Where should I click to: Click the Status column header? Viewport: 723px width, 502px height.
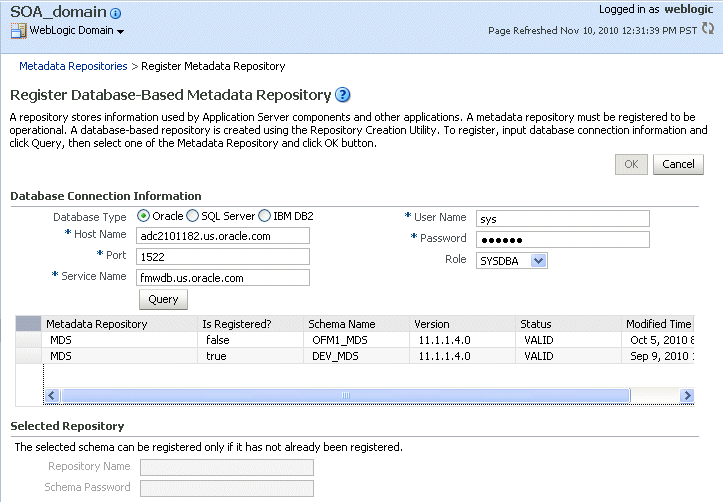pos(569,324)
